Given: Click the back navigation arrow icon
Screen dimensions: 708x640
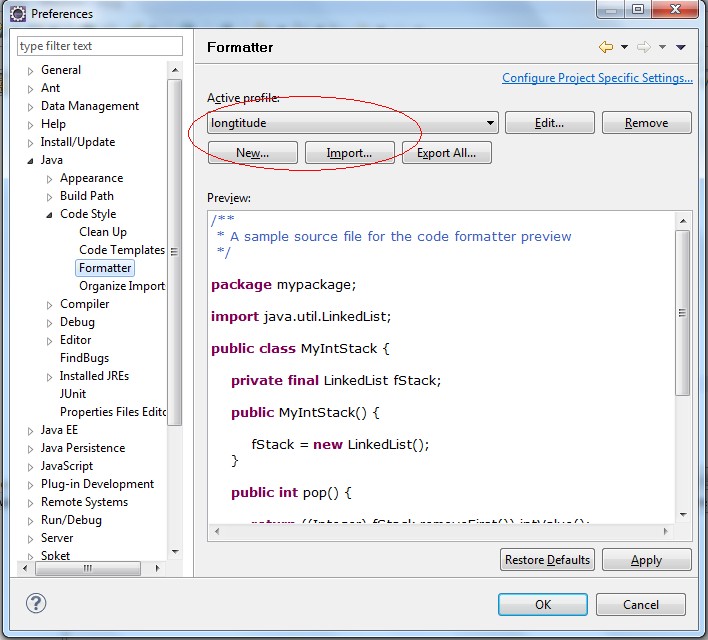Looking at the screenshot, I should pos(605,47).
